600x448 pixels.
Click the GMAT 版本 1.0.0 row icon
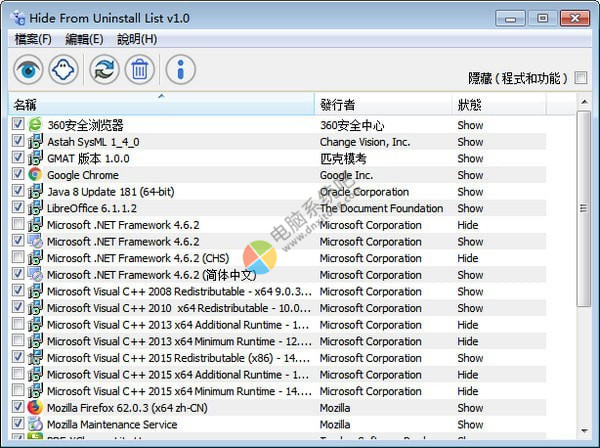(35, 158)
